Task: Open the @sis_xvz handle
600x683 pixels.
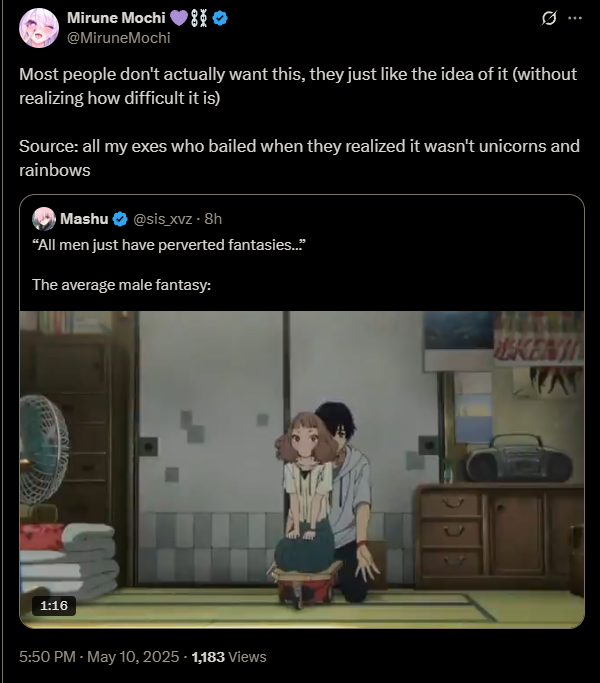Action: coord(162,219)
